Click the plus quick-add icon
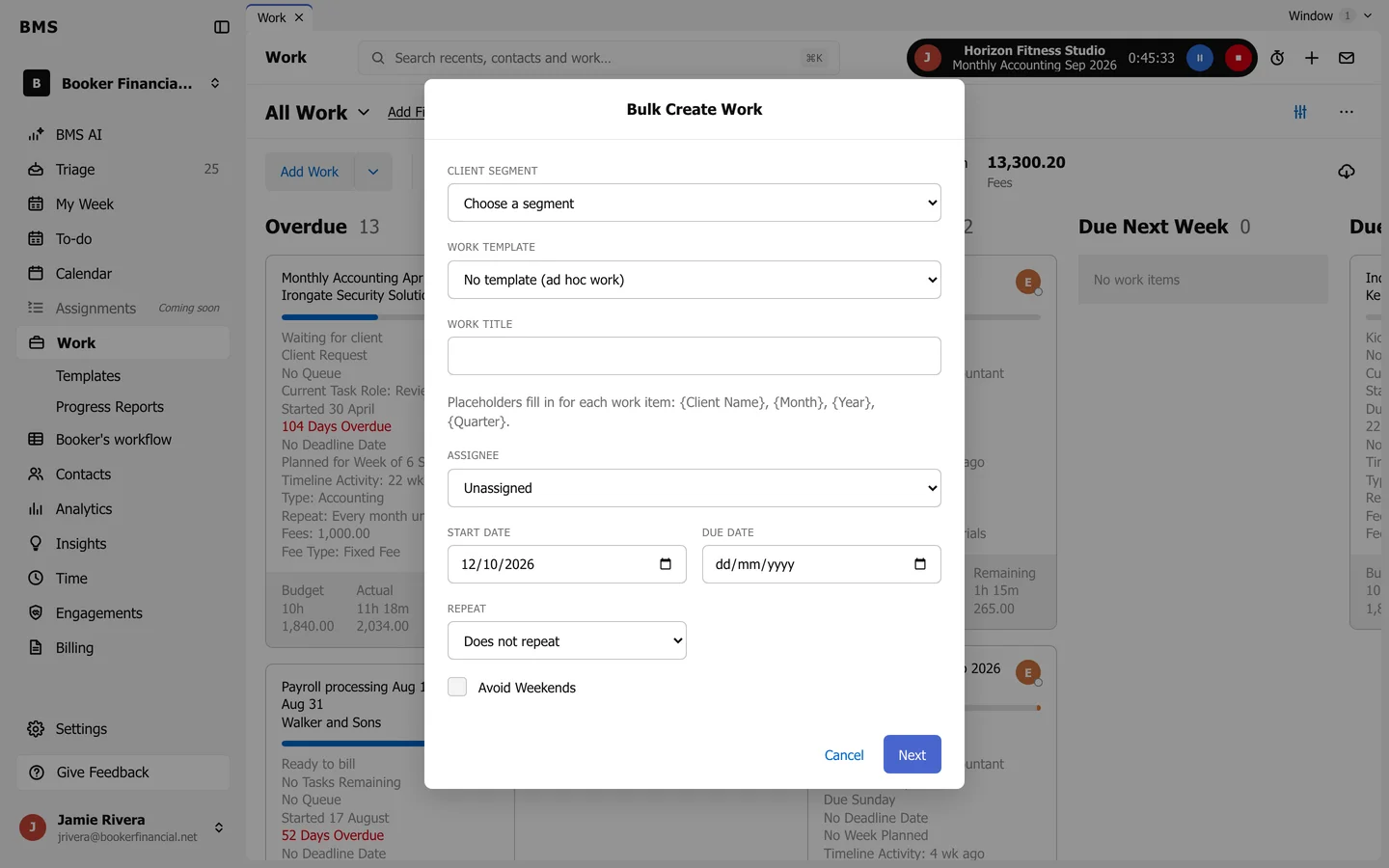The width and height of the screenshot is (1389, 868). (1312, 58)
